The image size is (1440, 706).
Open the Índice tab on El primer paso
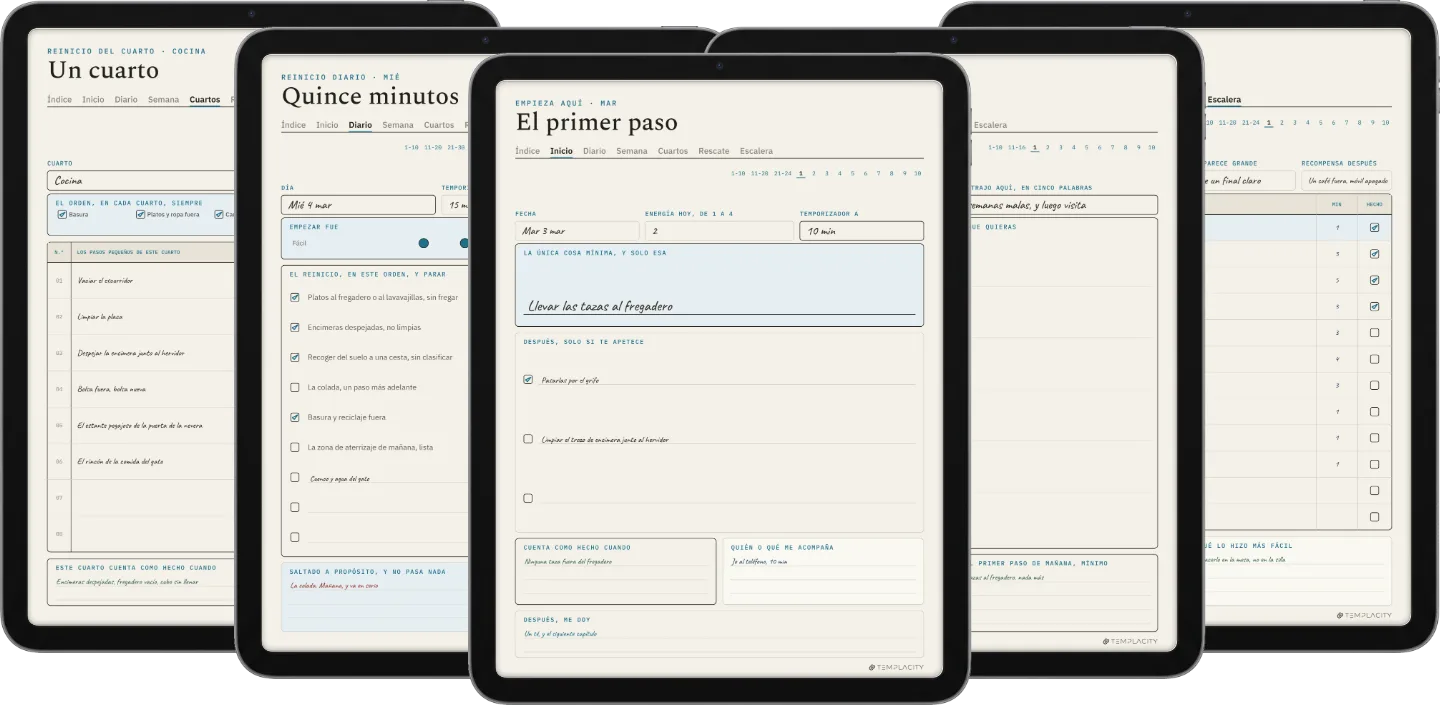[x=527, y=151]
